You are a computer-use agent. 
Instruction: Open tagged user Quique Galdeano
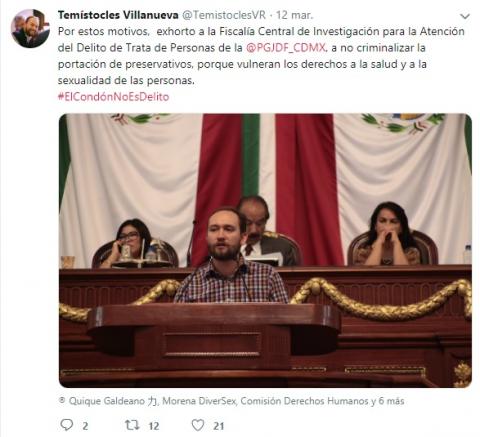(113, 401)
